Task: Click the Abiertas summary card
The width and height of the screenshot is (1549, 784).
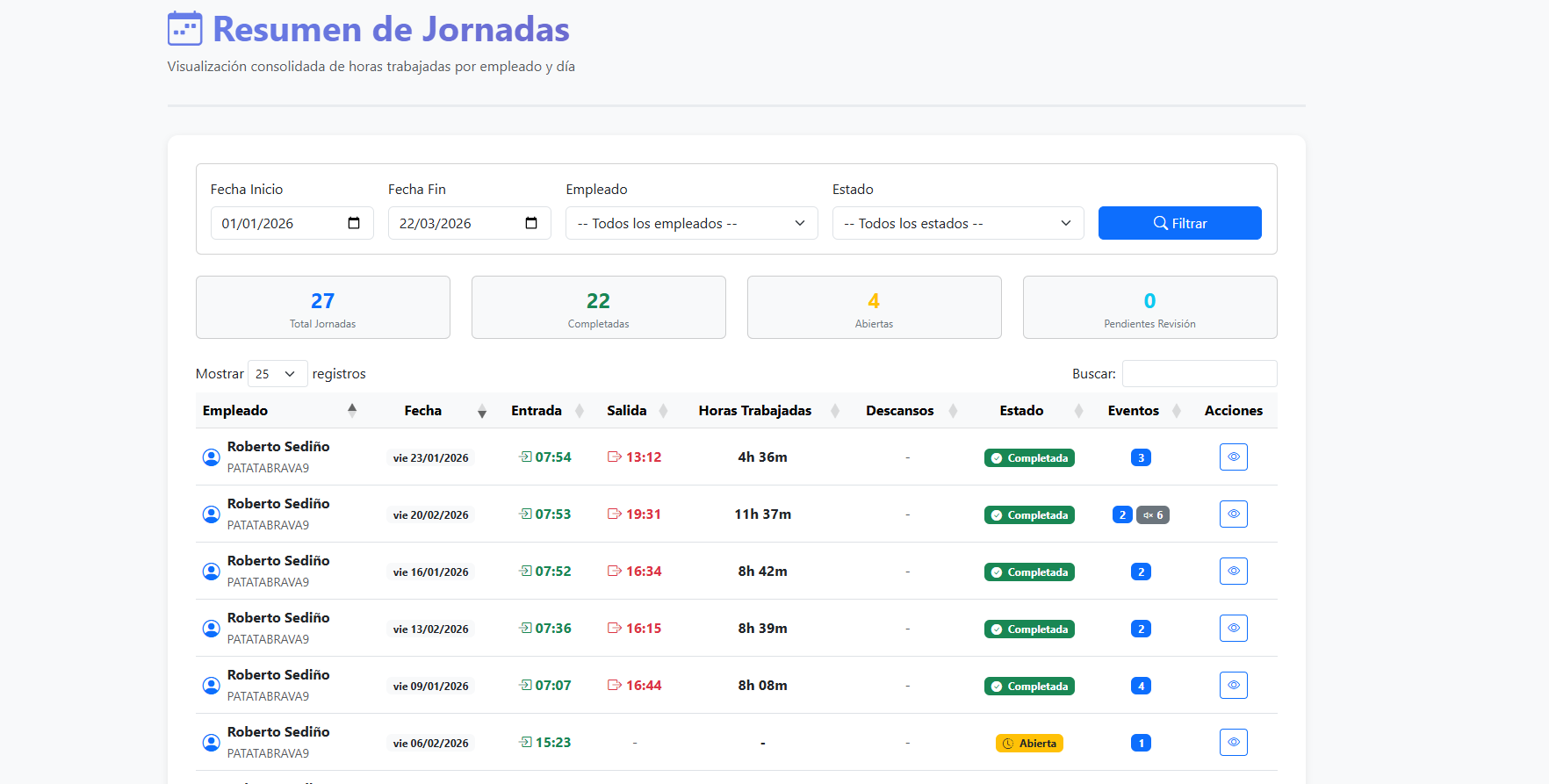Action: [874, 307]
